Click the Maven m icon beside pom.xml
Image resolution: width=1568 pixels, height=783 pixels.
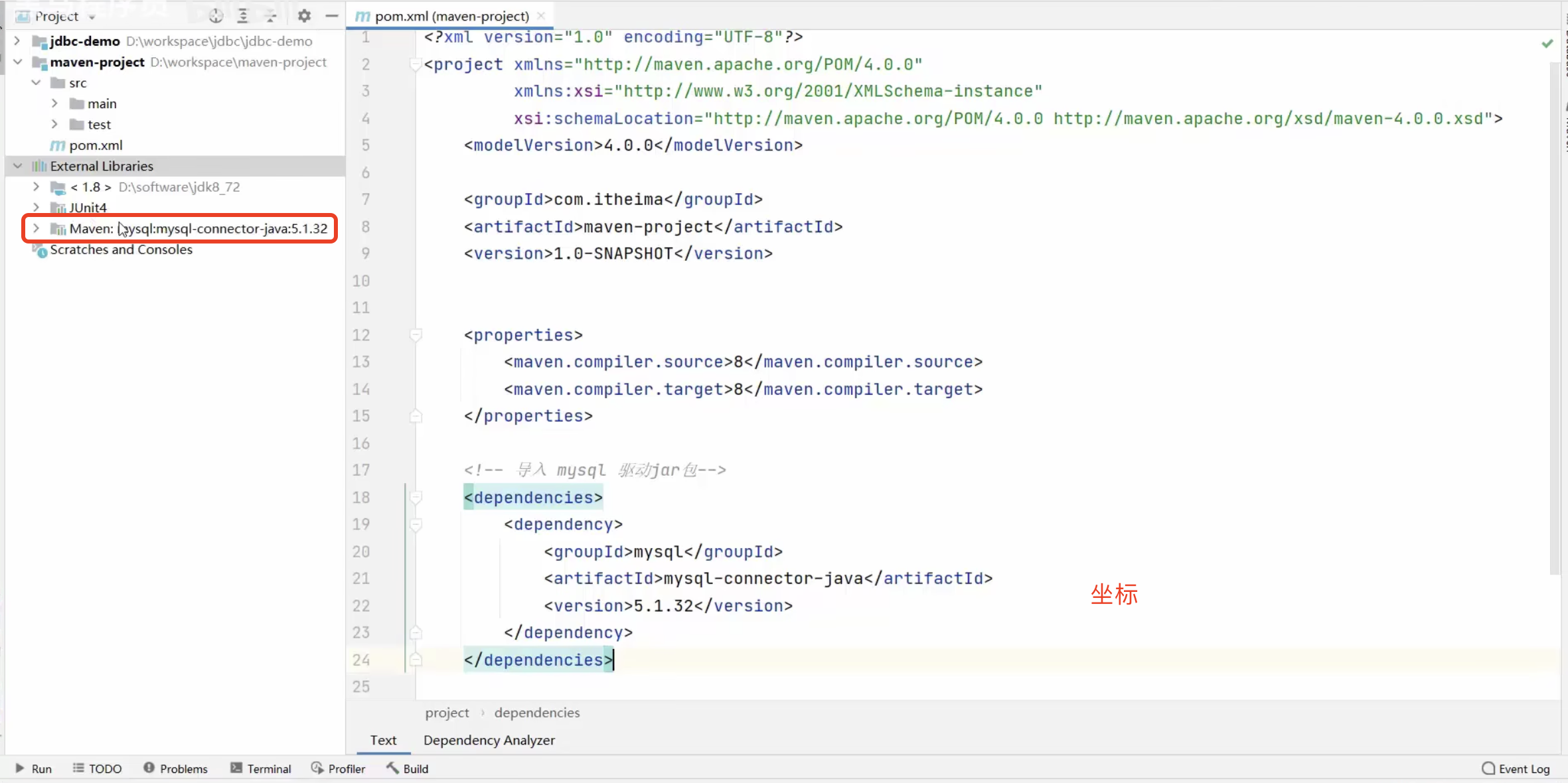[x=58, y=145]
